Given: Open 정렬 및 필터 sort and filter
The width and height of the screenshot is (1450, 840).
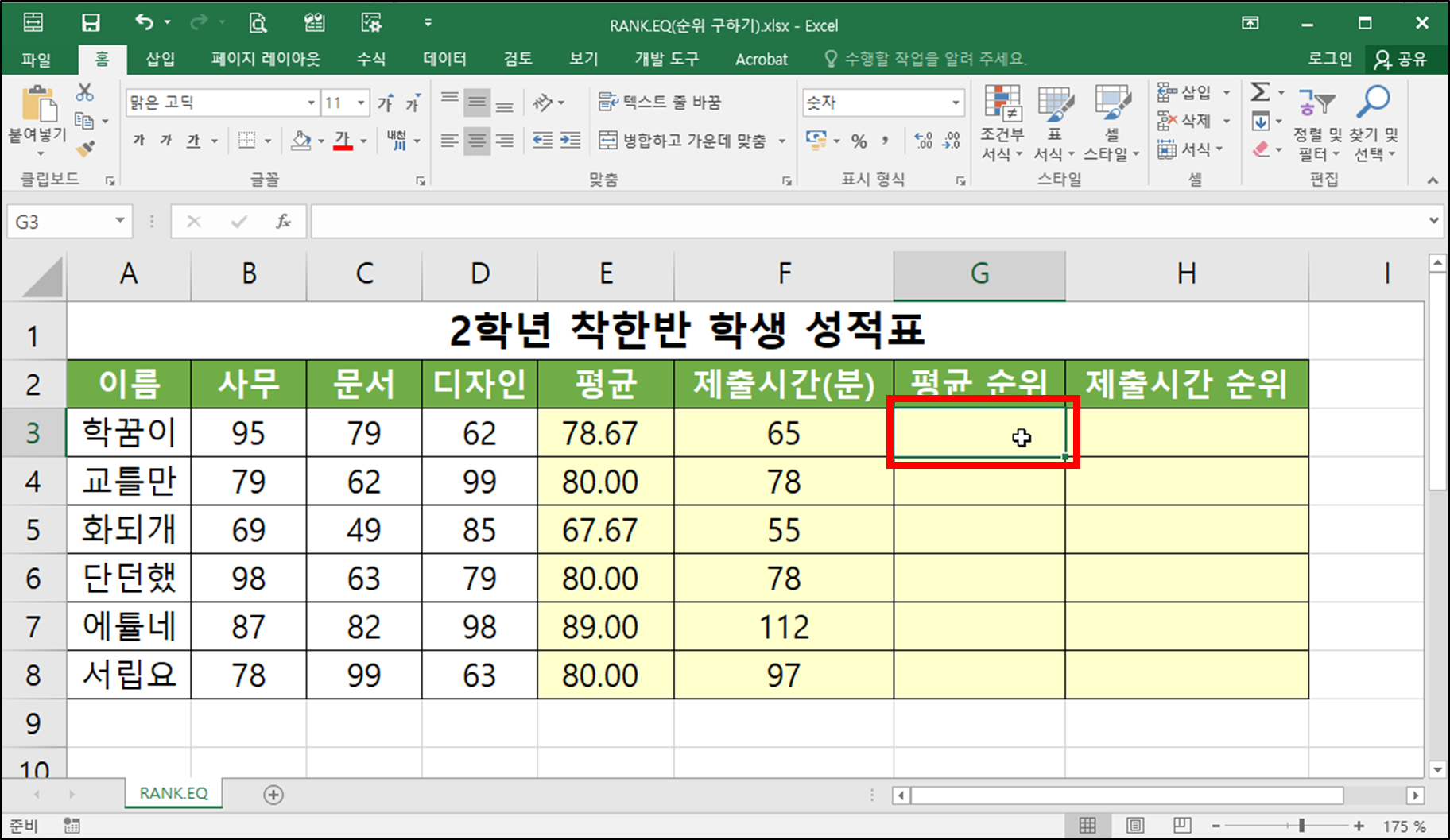Looking at the screenshot, I should tap(1316, 123).
